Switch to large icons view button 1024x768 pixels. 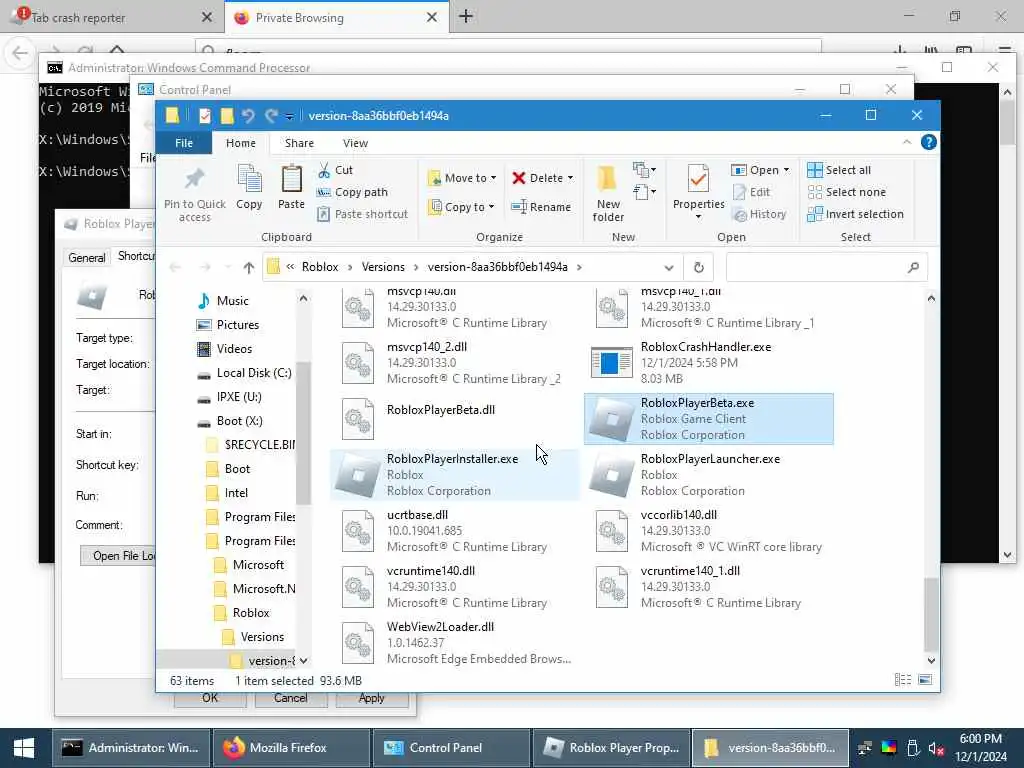pos(925,680)
